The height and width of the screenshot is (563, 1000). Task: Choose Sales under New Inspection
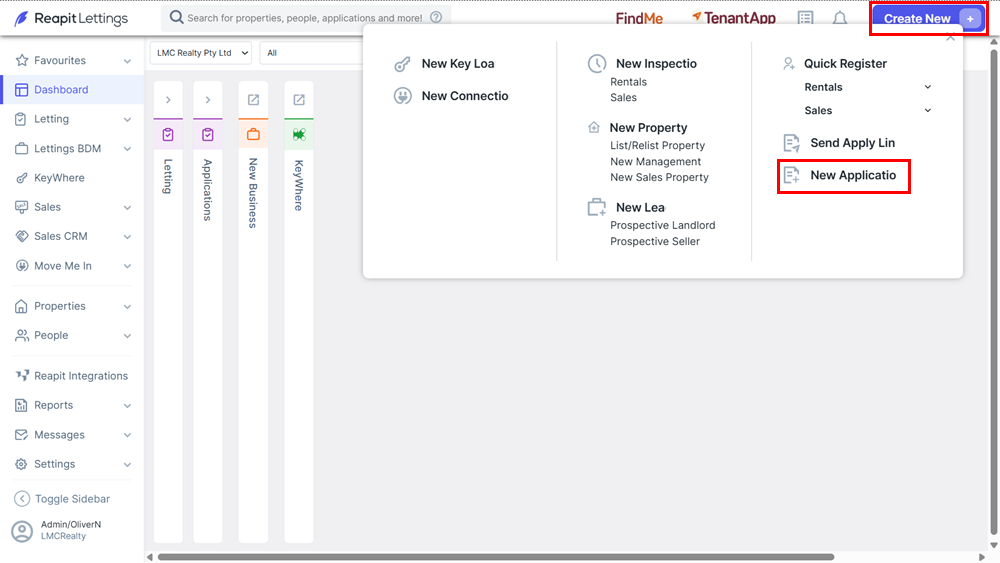pyautogui.click(x=623, y=98)
